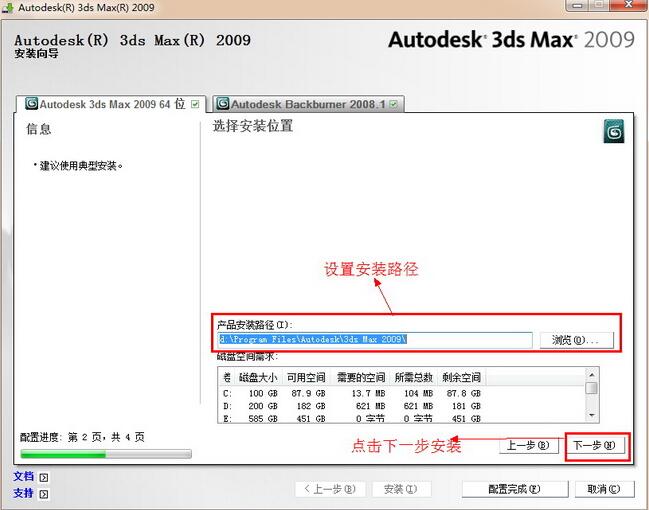Click disk list scrollbar down arrow
This screenshot has width=649, height=510.
[592, 415]
